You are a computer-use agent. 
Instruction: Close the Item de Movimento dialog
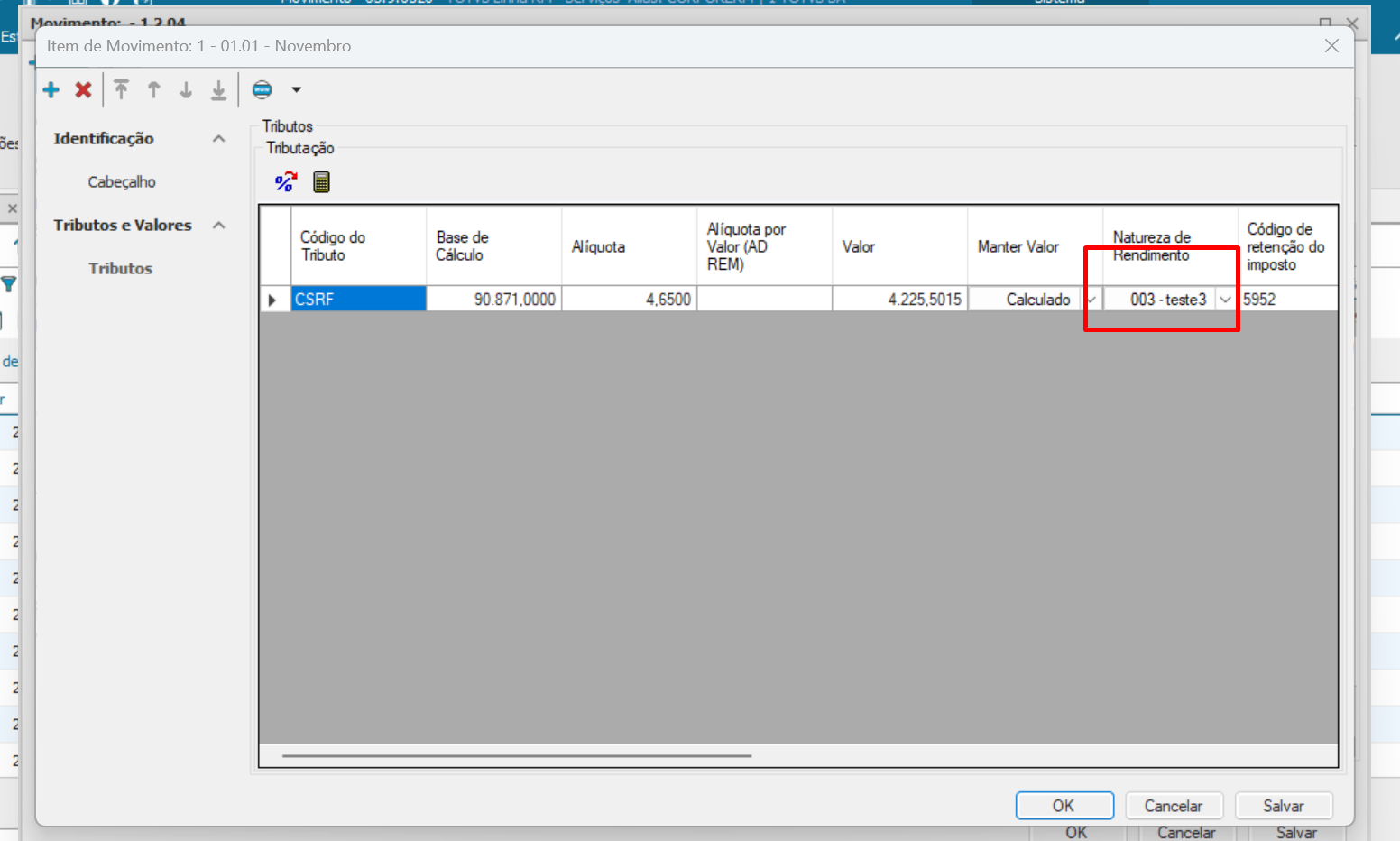[1331, 45]
